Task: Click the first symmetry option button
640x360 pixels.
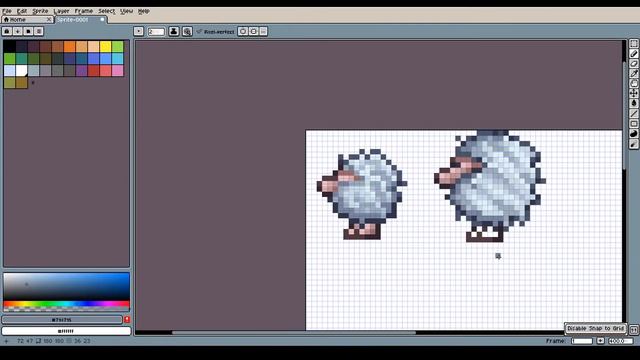Action: pos(243,31)
